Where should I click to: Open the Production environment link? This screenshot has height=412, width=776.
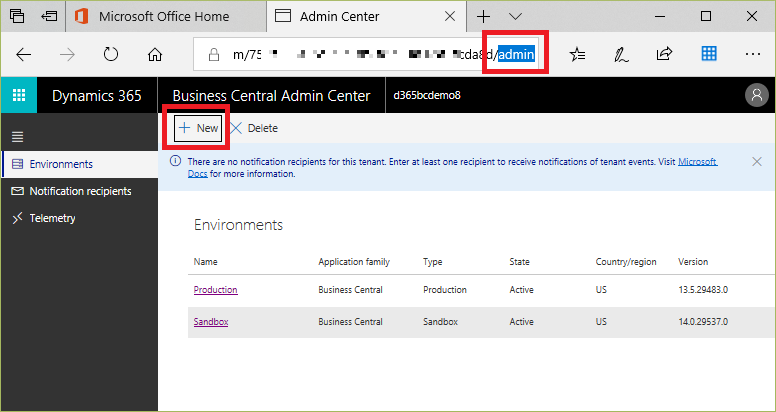click(x=215, y=290)
